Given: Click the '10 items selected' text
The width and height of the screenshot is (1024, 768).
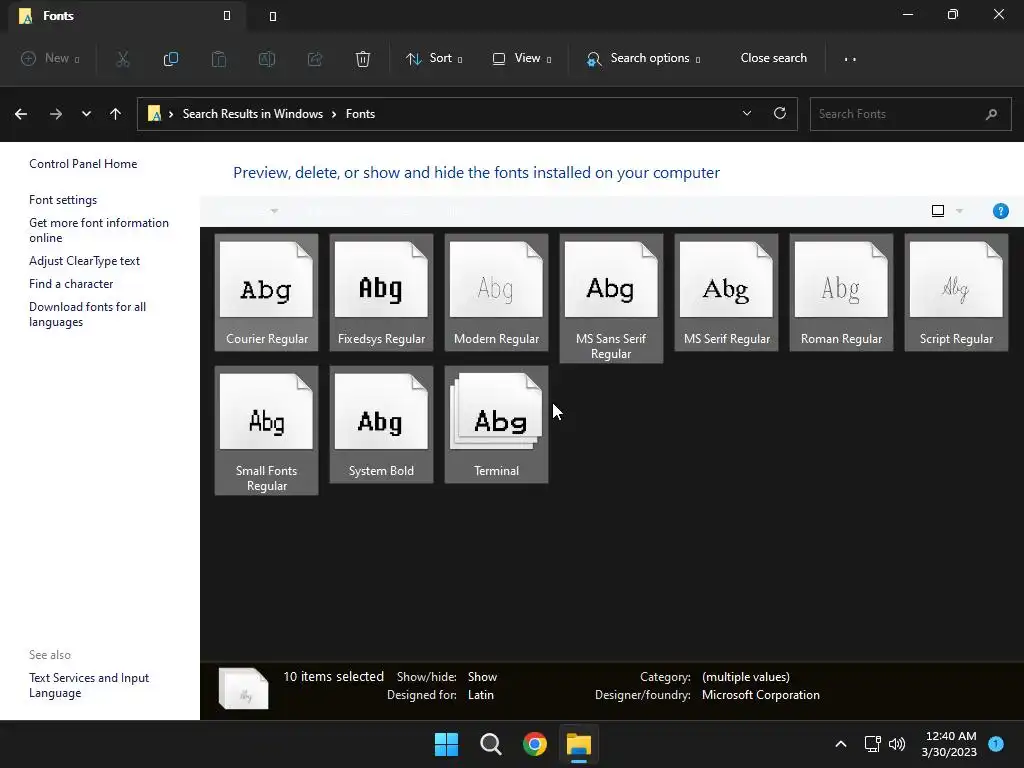Looking at the screenshot, I should 333,677.
